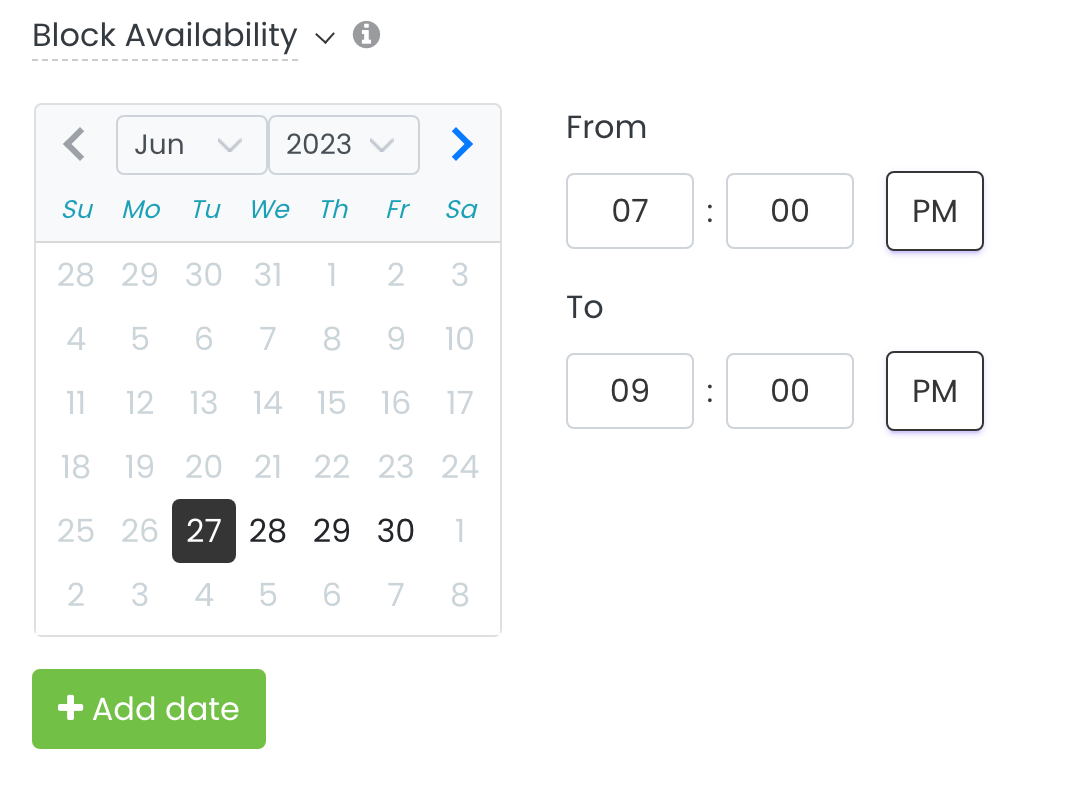Click the To minutes field showing 00
This screenshot has height=796, width=1080.
pyautogui.click(x=789, y=391)
